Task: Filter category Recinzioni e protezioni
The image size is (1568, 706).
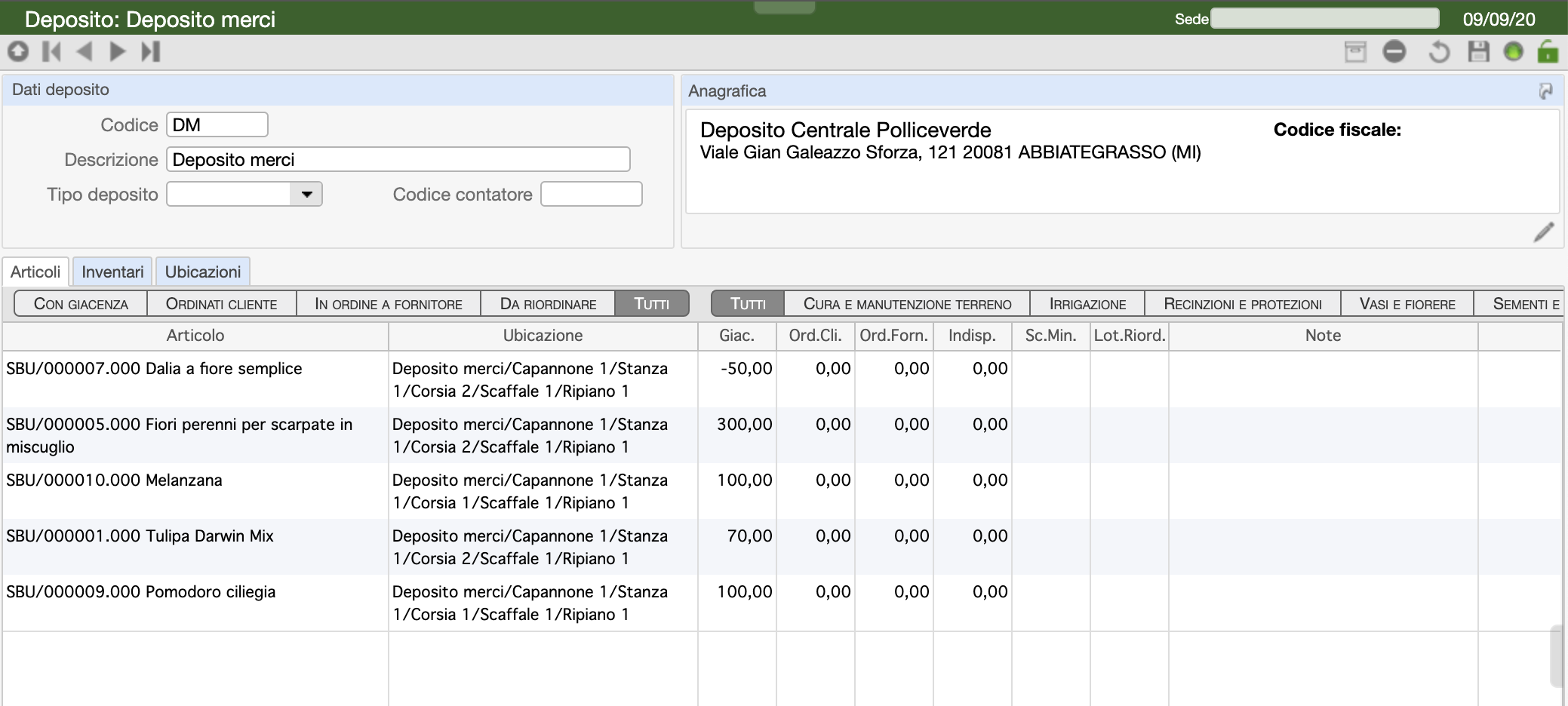Action: click(x=1243, y=304)
